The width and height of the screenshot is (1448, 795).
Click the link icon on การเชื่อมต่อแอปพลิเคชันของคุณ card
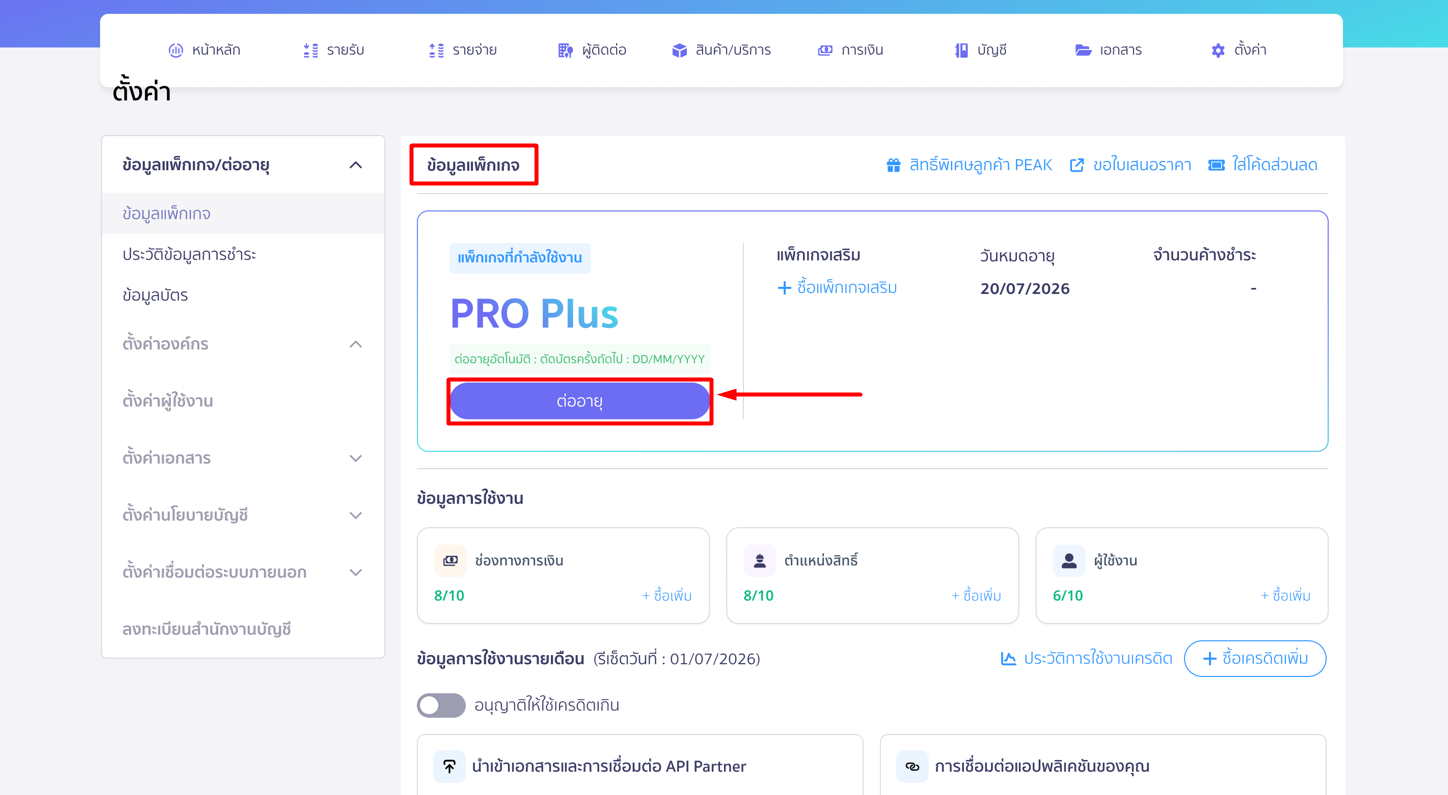912,766
